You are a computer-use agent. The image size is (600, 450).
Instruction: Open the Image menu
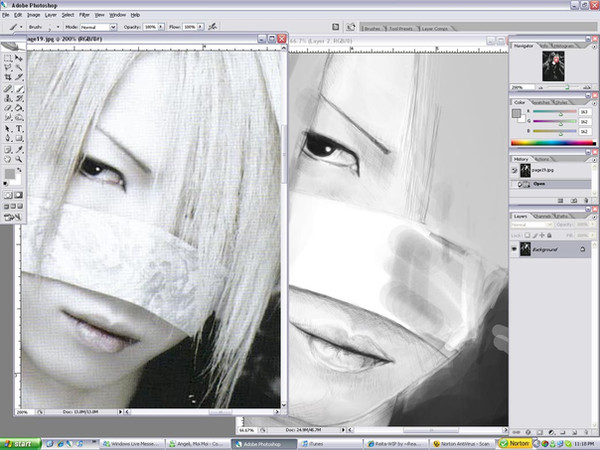pos(33,15)
